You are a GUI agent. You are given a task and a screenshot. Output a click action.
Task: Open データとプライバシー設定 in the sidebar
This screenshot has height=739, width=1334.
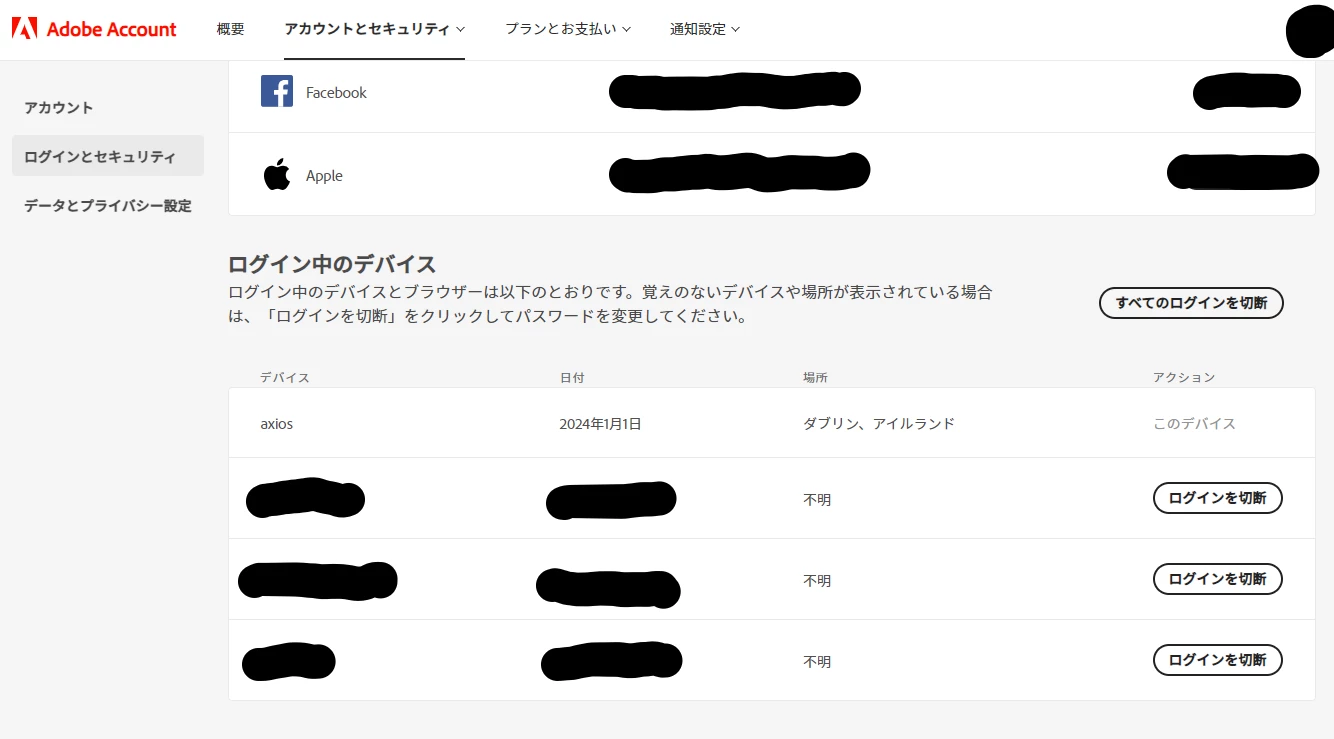(108, 205)
